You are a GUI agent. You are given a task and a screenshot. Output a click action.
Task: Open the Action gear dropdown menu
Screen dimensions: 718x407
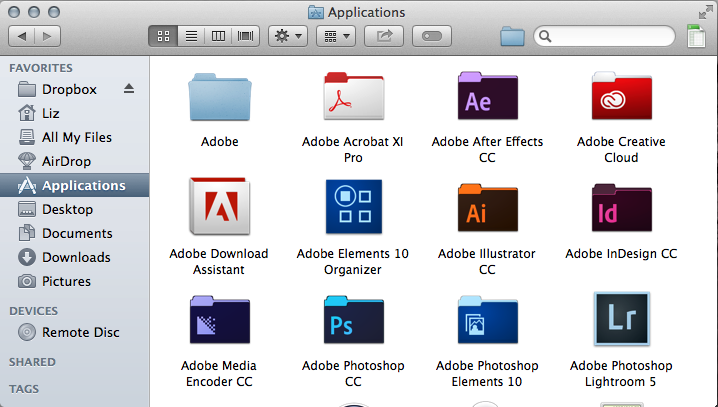[288, 36]
